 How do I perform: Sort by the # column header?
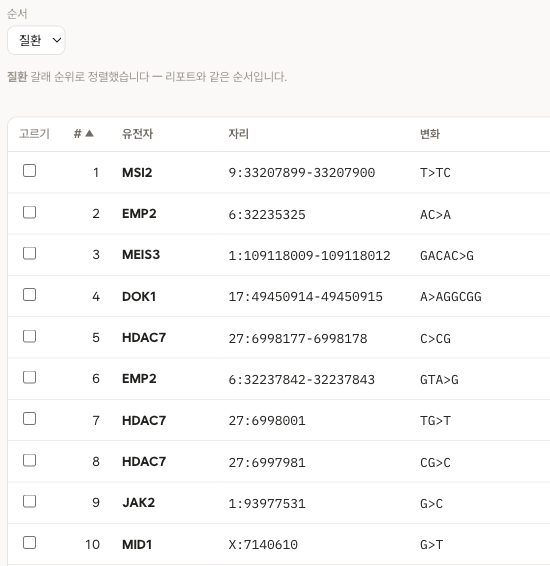(x=84, y=134)
